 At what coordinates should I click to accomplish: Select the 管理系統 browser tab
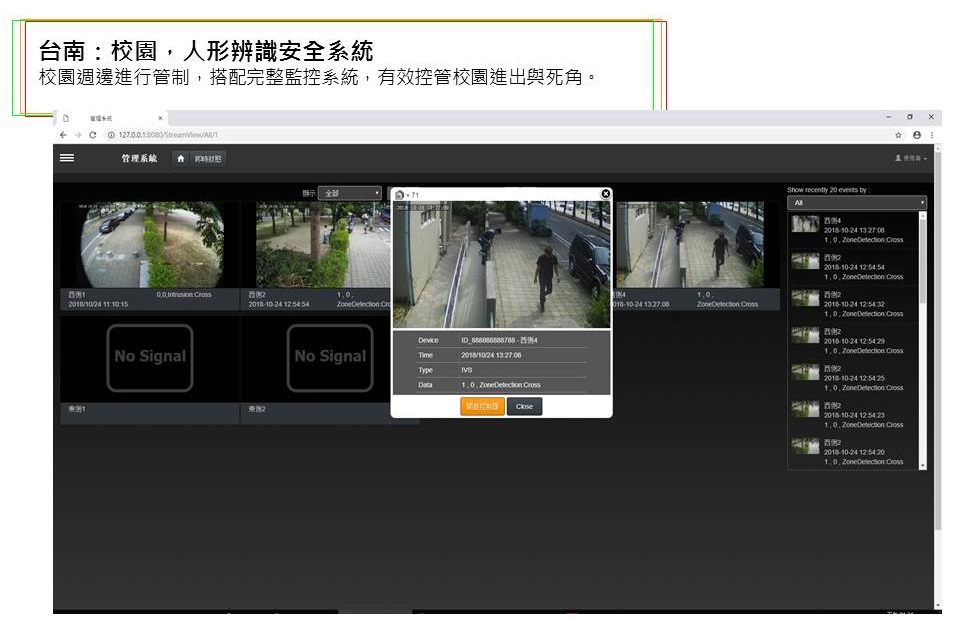pos(110,118)
